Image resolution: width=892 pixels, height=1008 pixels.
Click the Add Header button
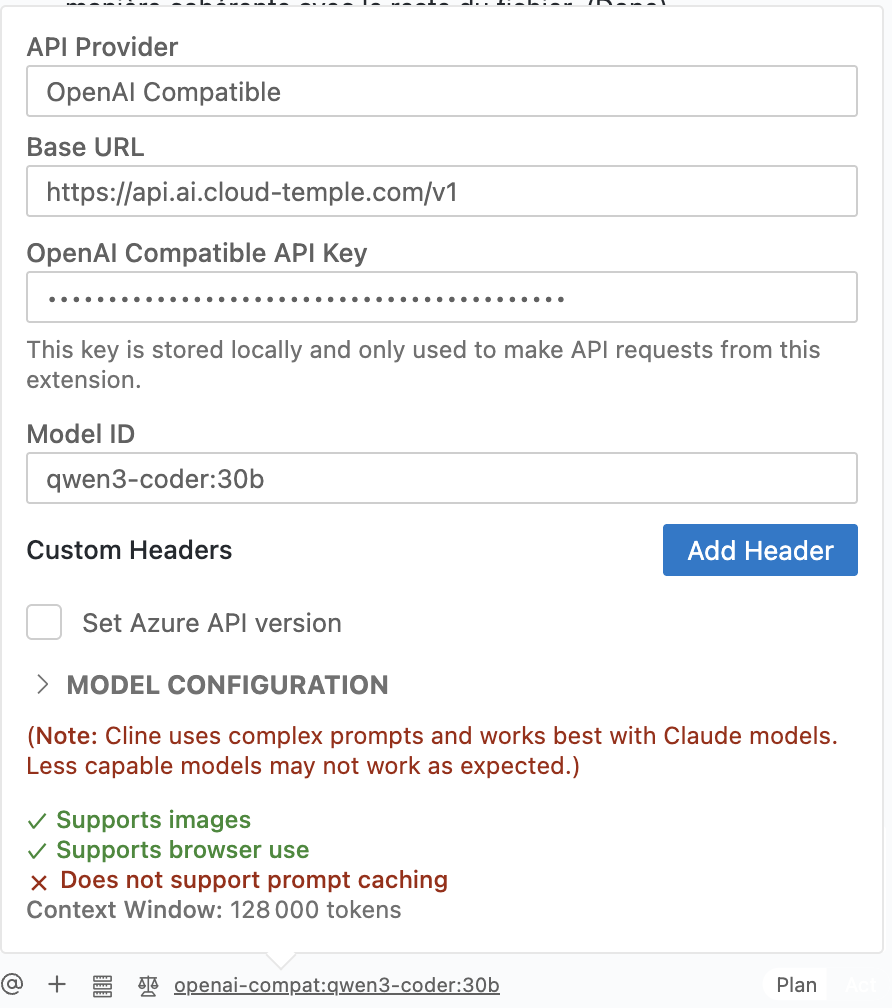click(x=760, y=550)
